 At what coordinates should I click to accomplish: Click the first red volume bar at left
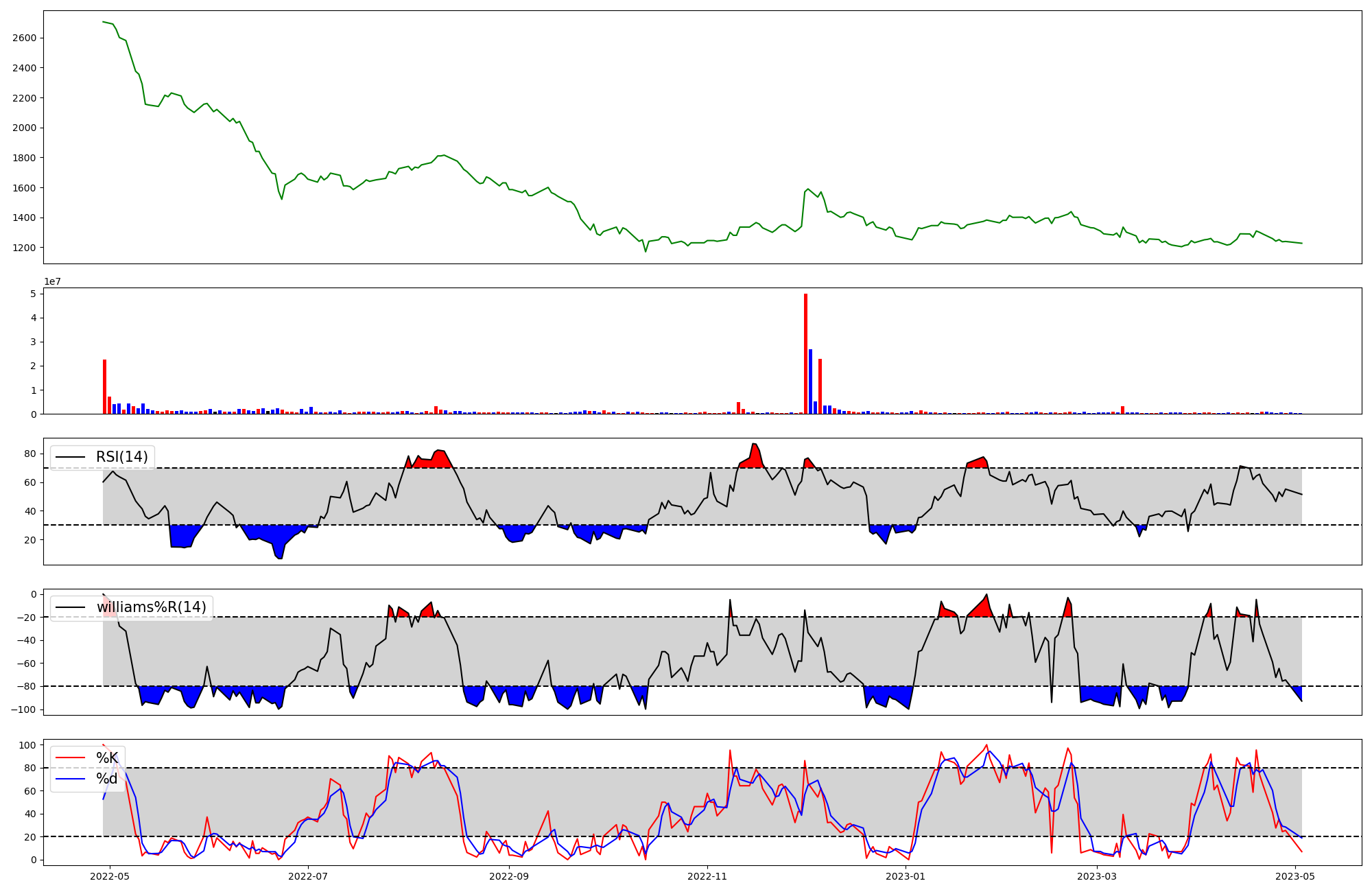coord(104,386)
